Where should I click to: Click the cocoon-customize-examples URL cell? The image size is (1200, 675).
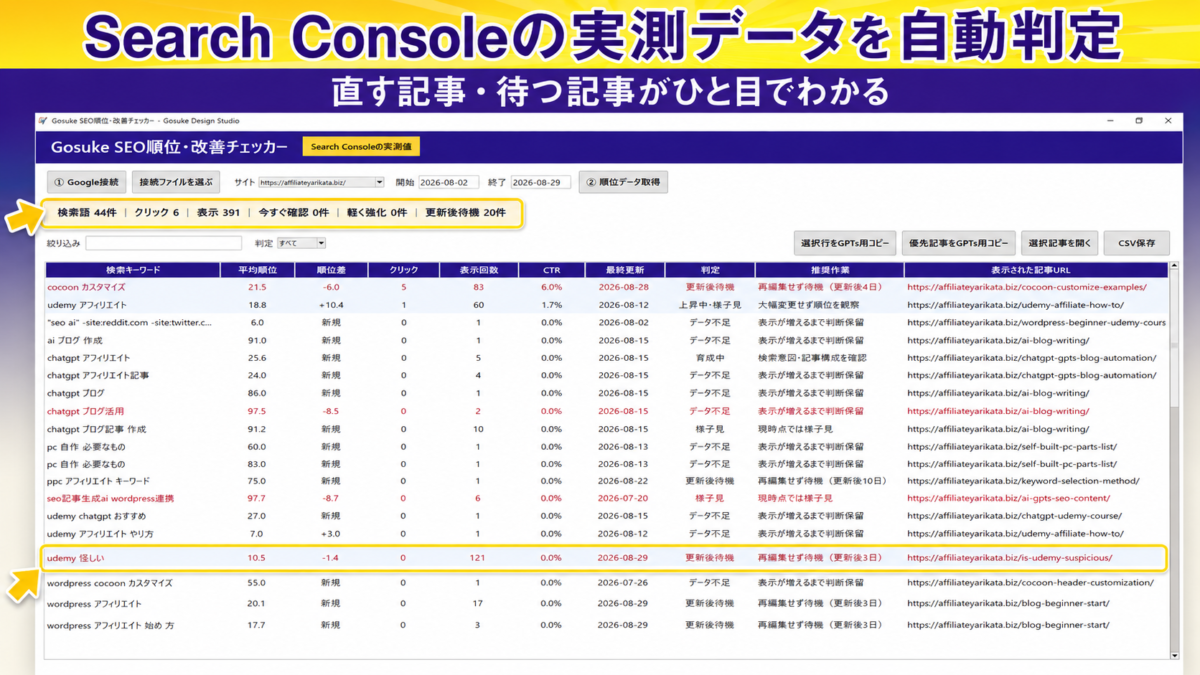[1027, 287]
